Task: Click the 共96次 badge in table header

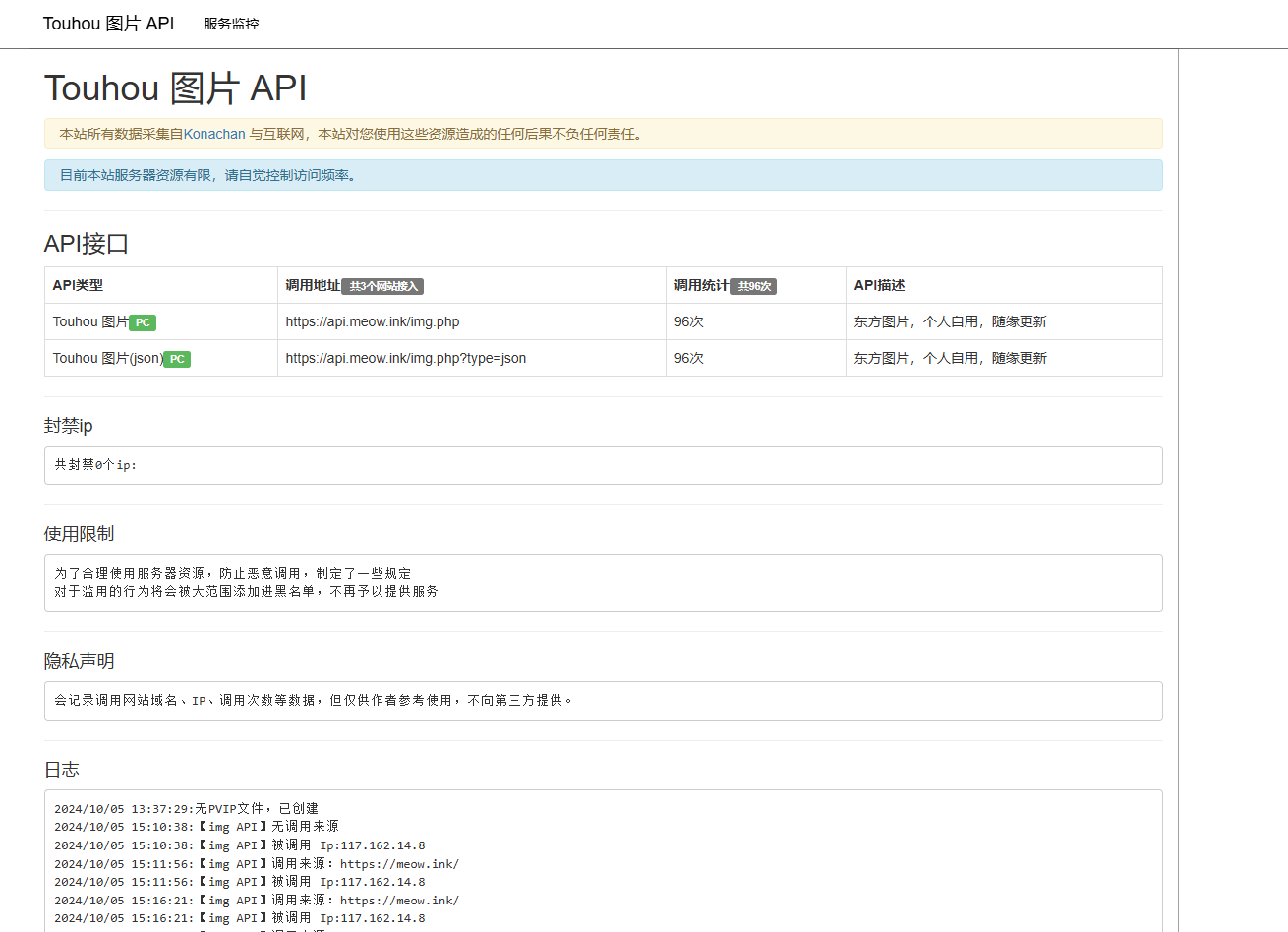Action: tap(753, 286)
